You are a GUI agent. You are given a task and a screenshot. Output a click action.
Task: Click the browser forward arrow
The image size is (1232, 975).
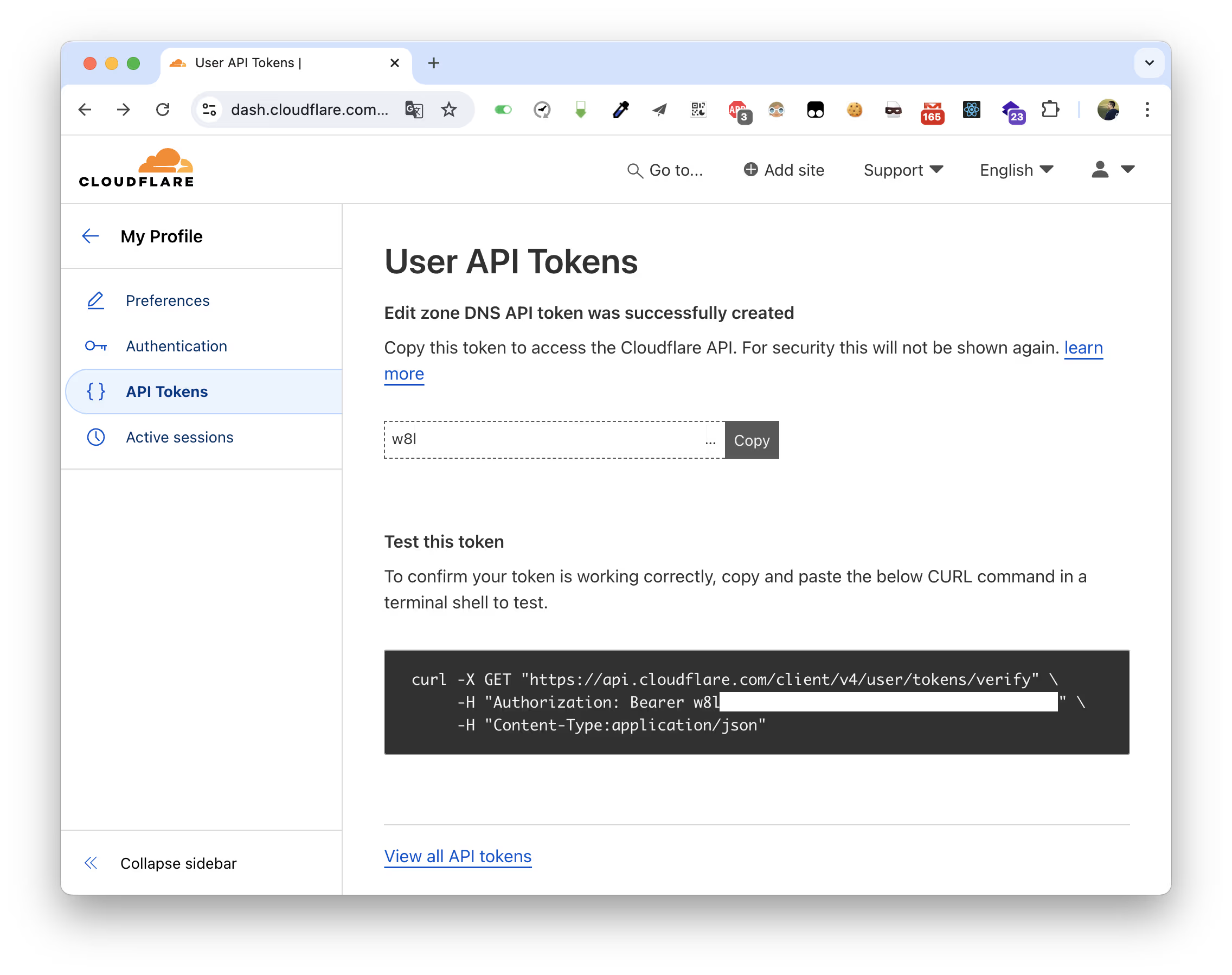coord(123,109)
